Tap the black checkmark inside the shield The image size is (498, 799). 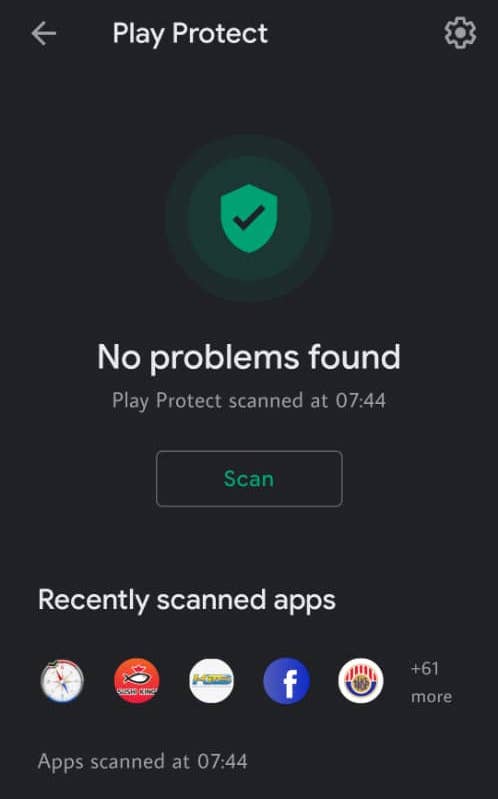249,218
